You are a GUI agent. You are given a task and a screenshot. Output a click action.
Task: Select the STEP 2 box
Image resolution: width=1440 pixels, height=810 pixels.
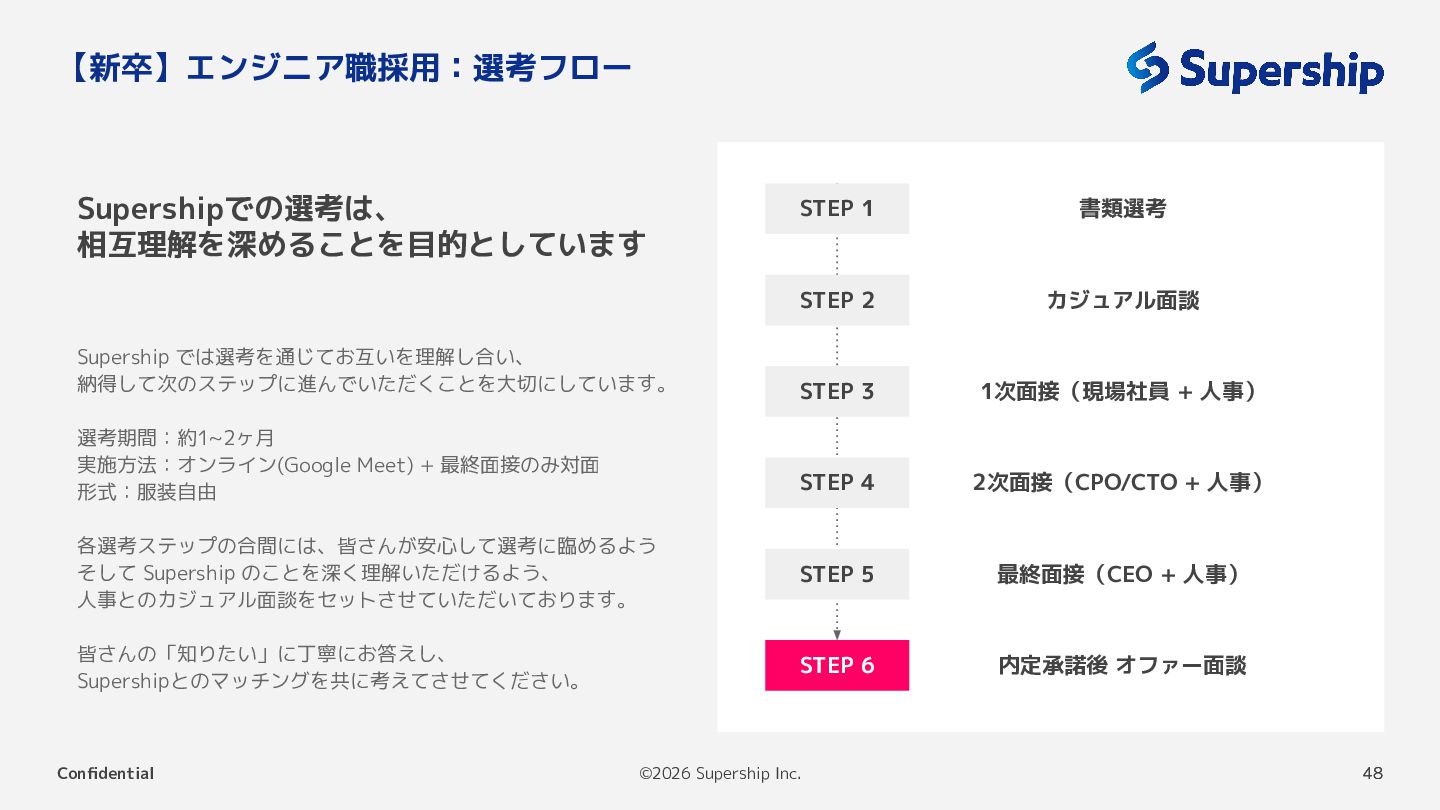[837, 300]
